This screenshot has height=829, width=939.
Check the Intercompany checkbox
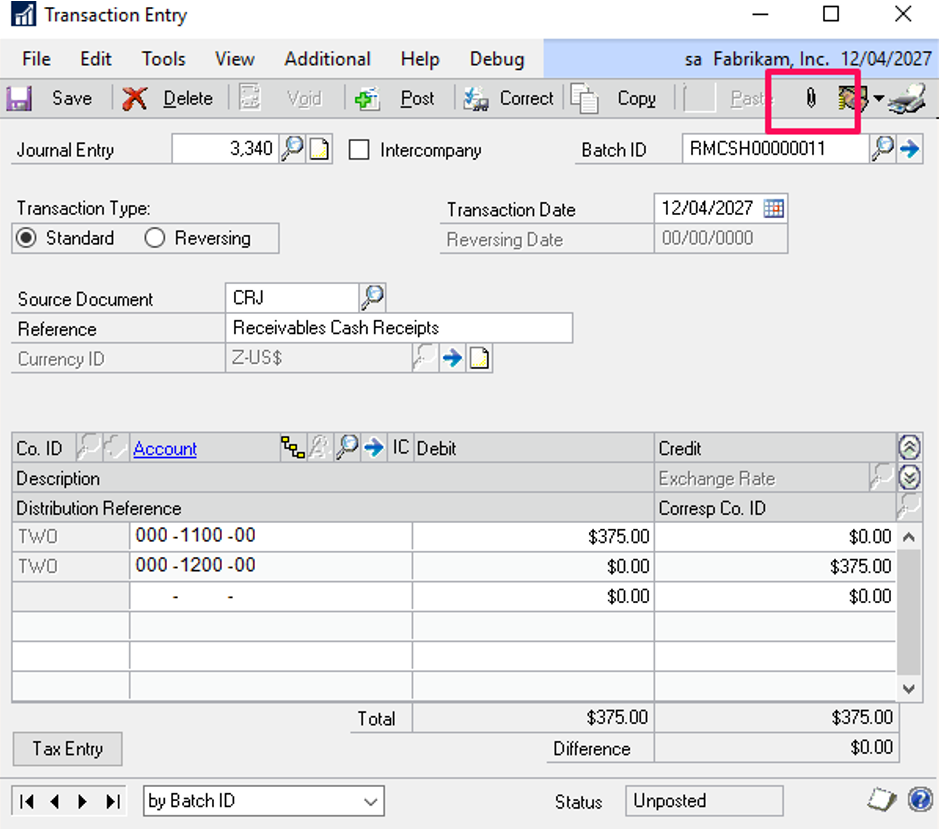[360, 151]
